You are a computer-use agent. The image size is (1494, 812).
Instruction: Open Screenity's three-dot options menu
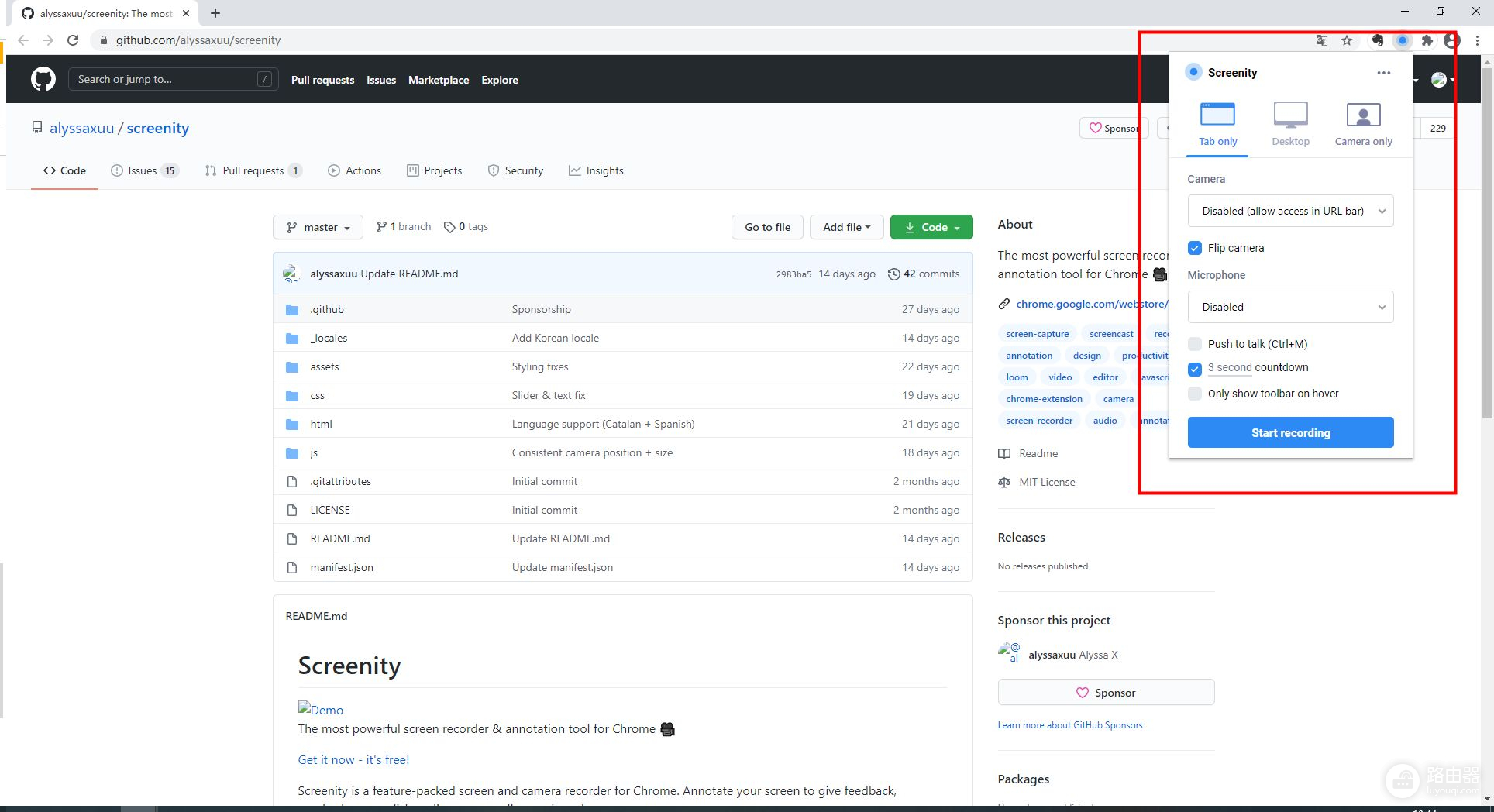1383,73
